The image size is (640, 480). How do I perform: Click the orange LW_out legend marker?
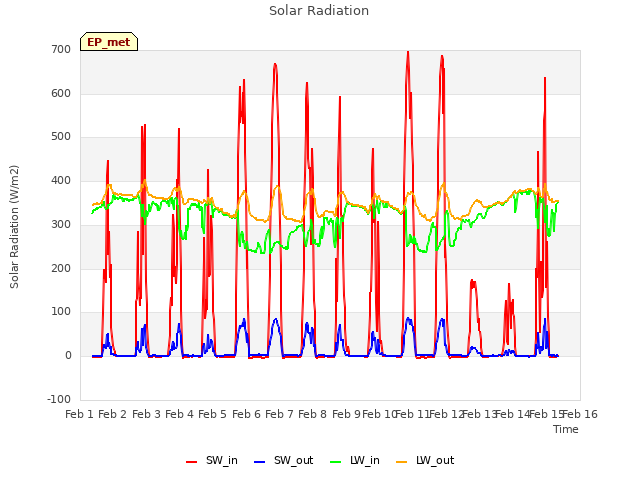coord(402,462)
